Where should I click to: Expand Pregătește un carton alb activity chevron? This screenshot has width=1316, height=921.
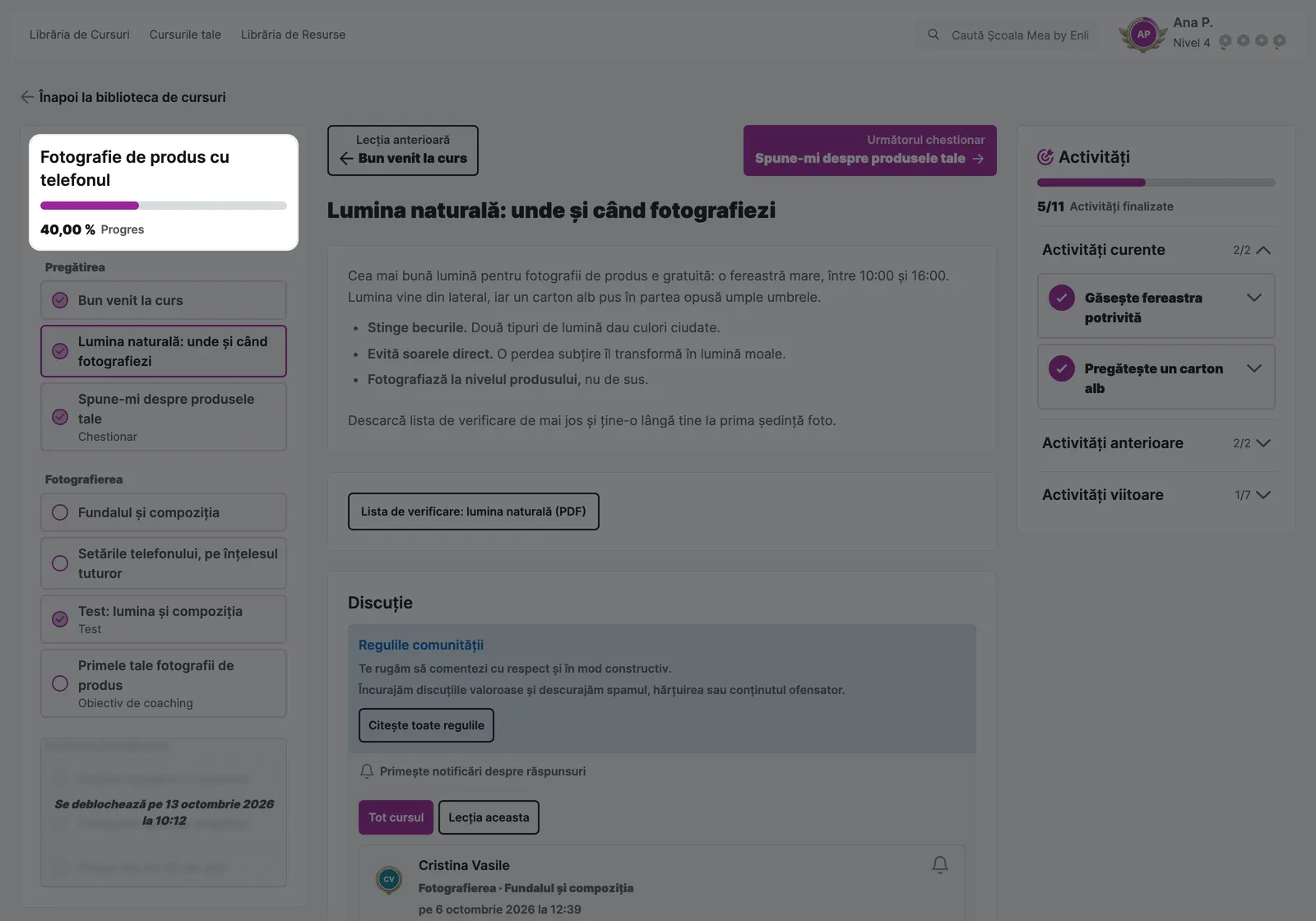coord(1254,368)
